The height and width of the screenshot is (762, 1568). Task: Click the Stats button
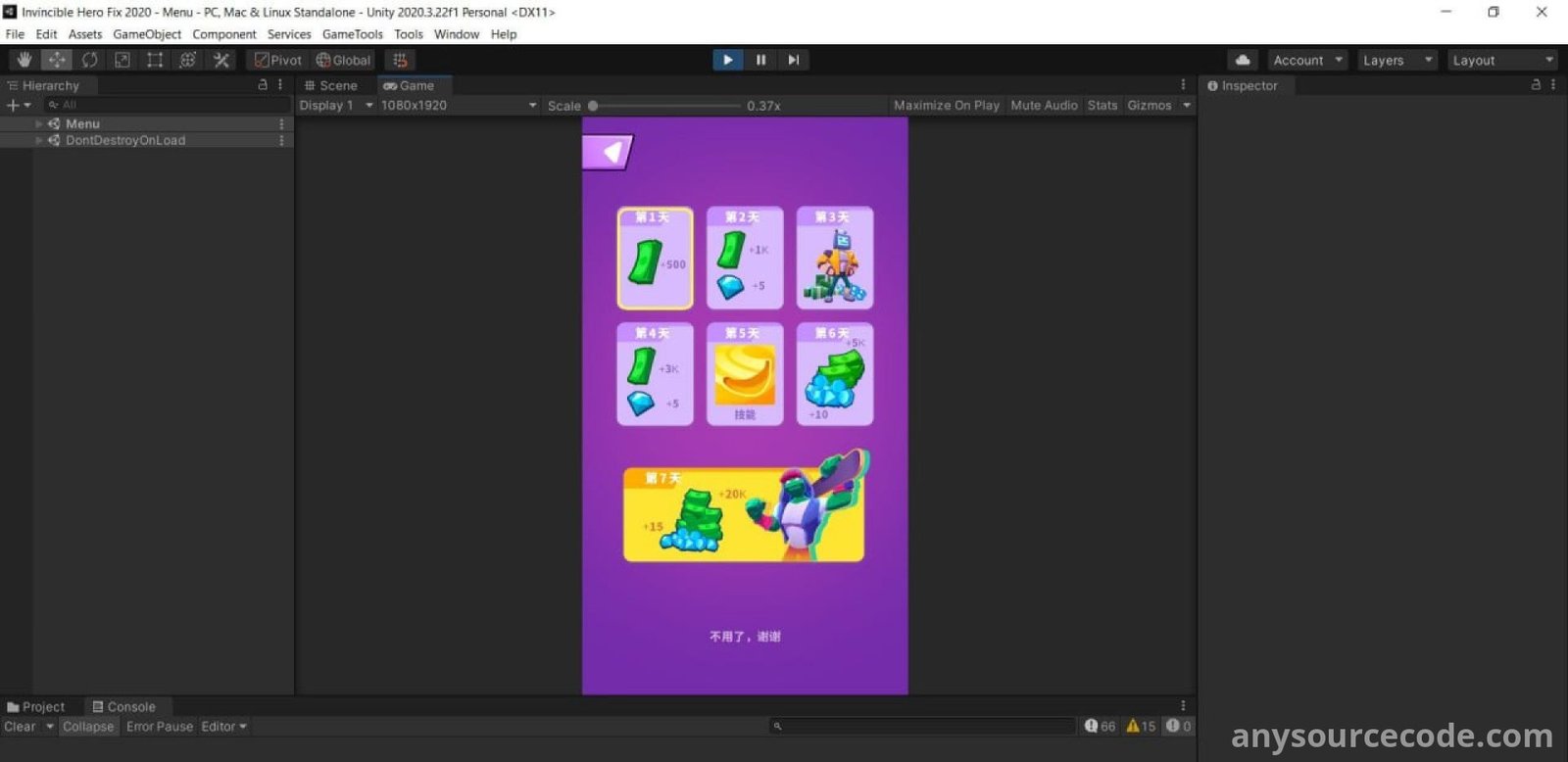(x=1102, y=105)
